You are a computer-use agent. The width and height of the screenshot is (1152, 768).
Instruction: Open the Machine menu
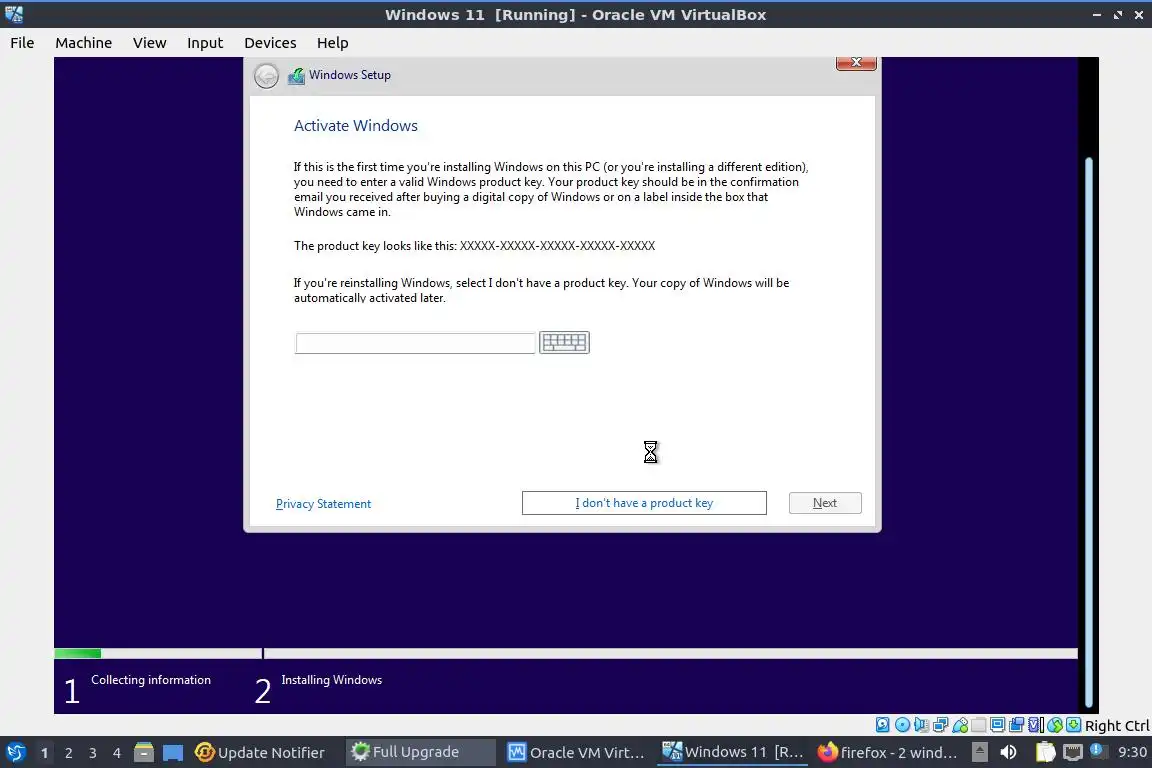84,43
